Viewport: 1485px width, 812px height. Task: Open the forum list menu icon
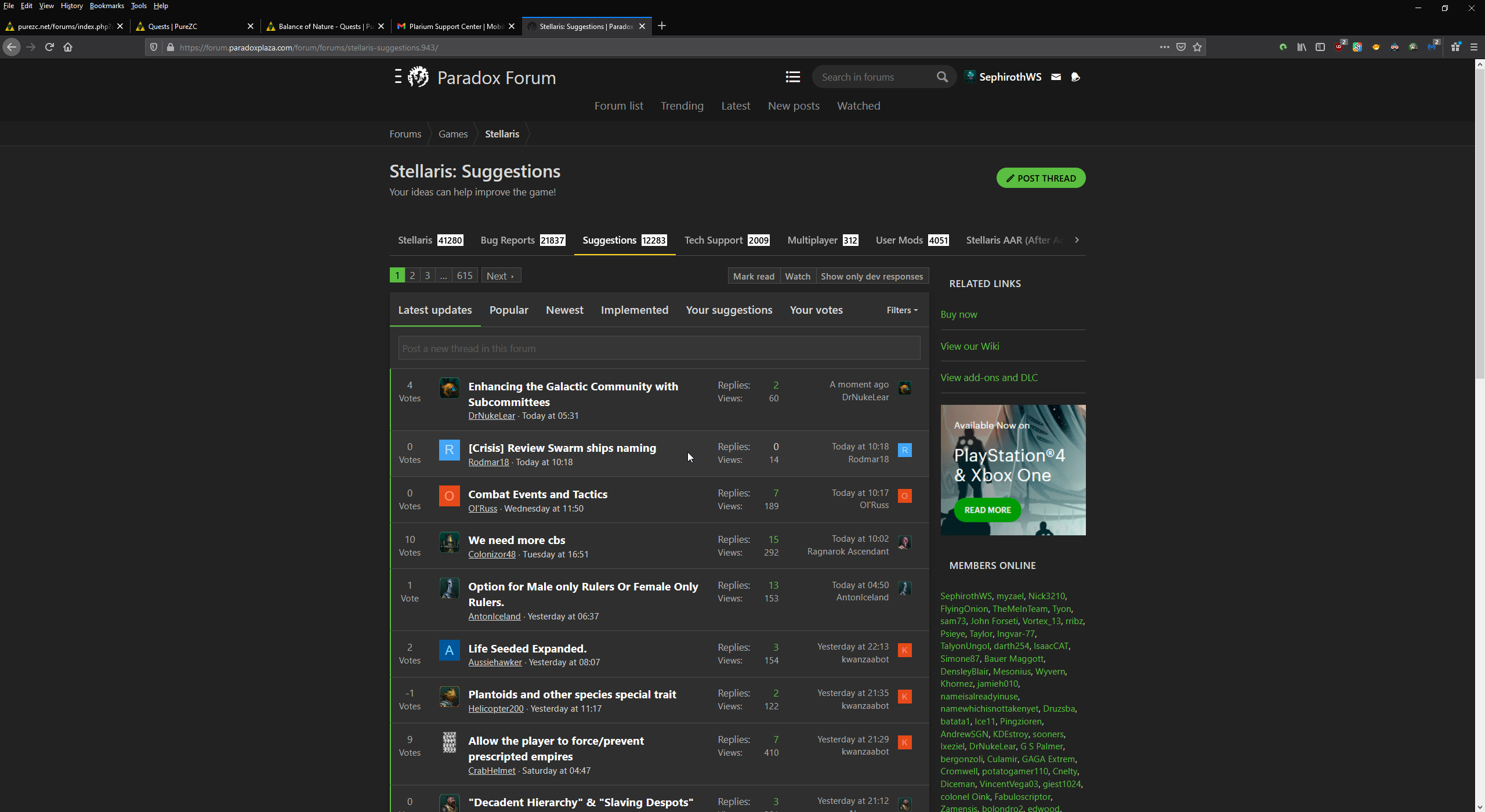[x=792, y=77]
